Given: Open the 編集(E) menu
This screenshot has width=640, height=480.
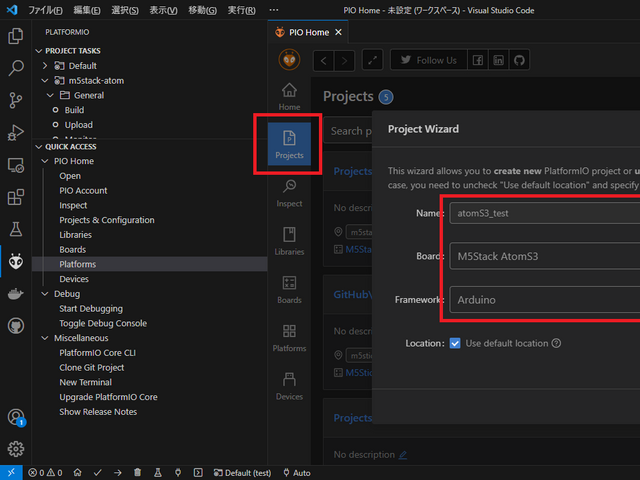Looking at the screenshot, I should point(87,10).
